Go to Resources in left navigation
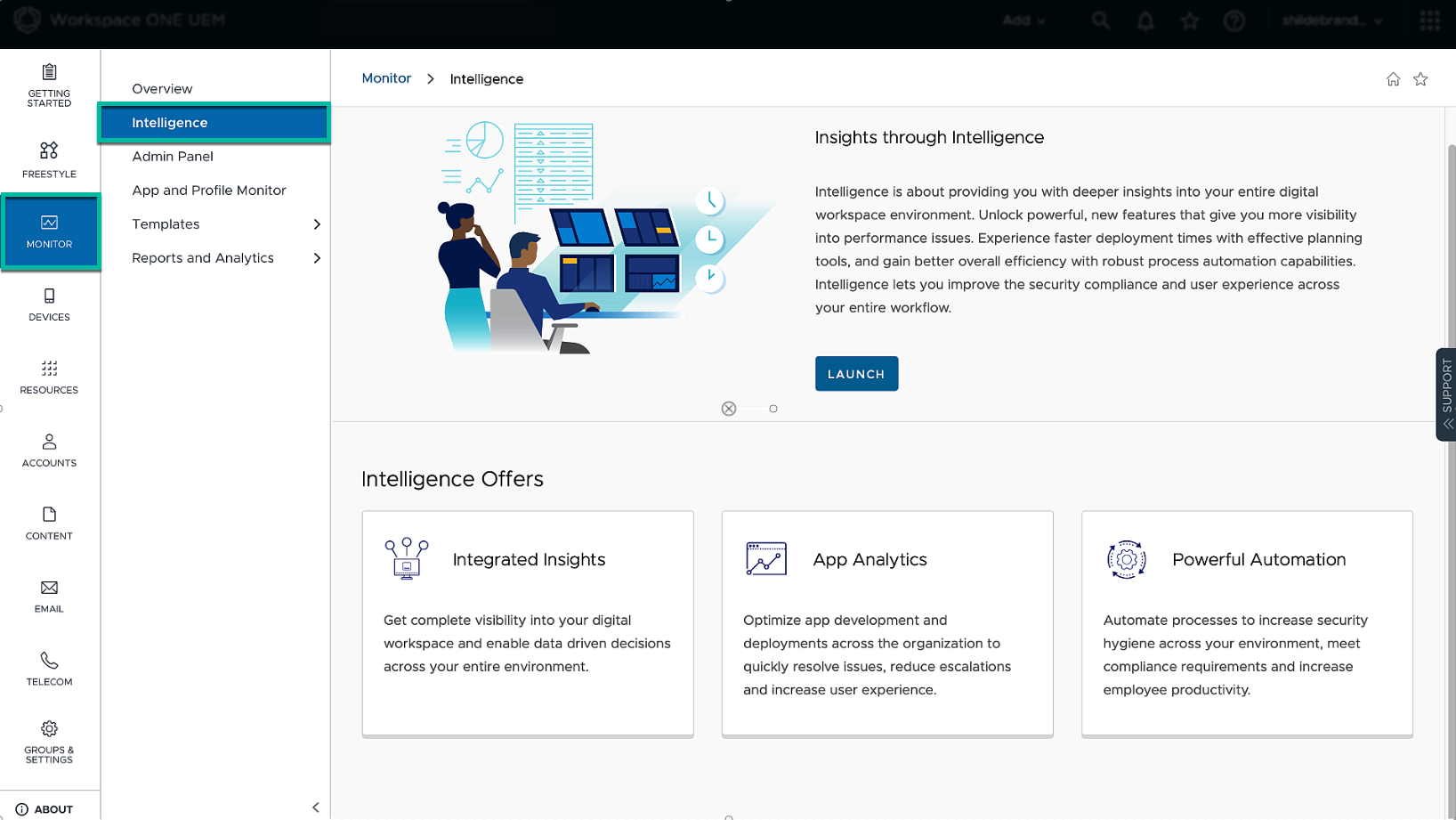1456x820 pixels. [x=49, y=378]
